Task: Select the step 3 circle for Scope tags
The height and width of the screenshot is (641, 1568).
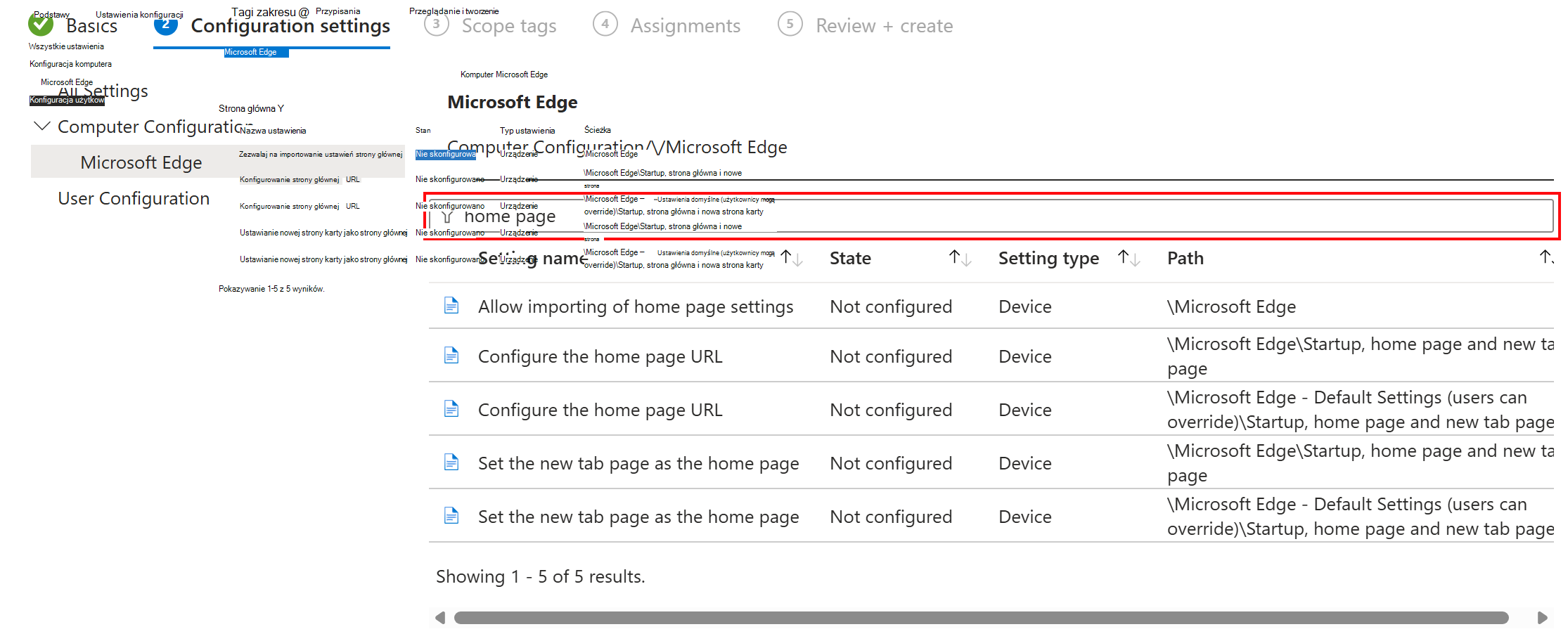Action: (x=437, y=25)
